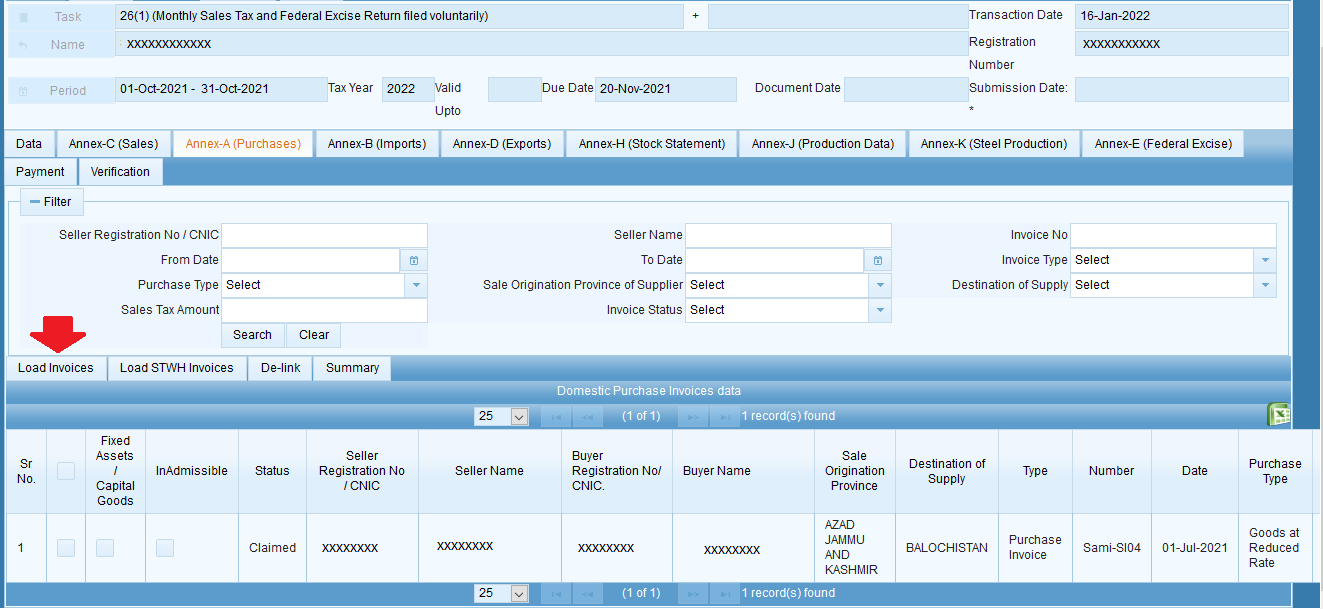Click the Summary button

pos(353,368)
